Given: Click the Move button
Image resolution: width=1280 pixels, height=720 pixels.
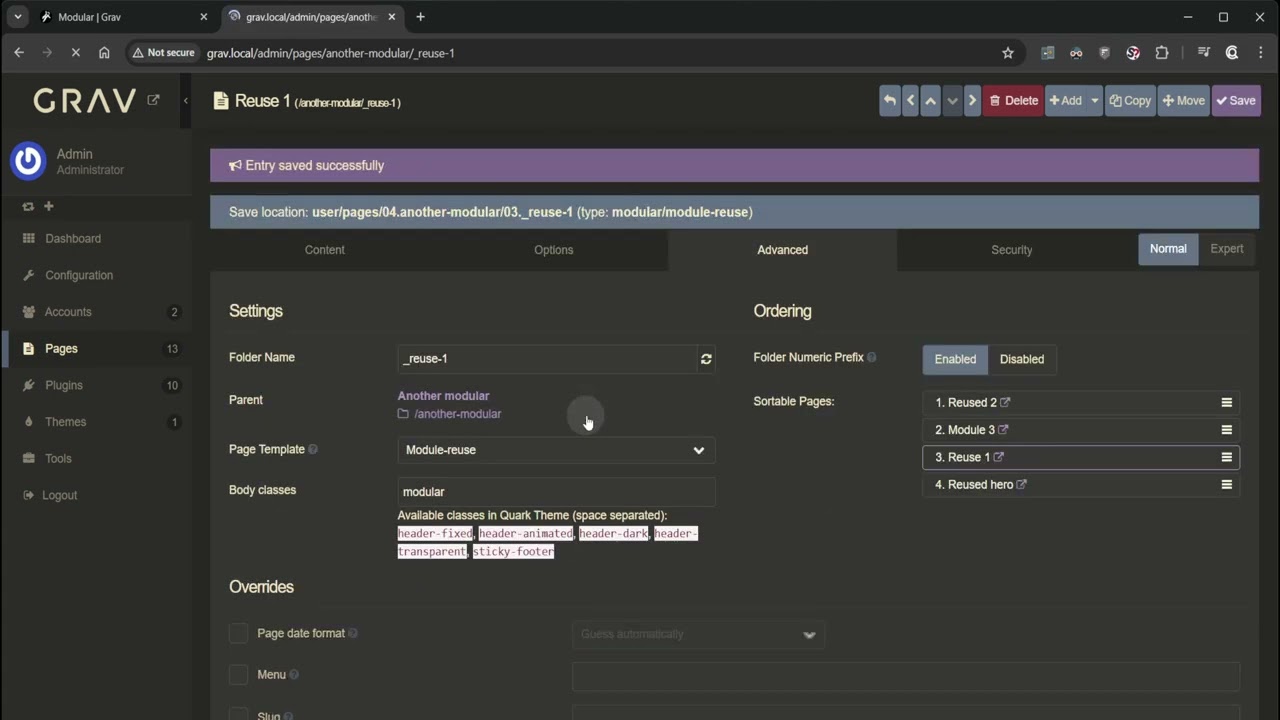Looking at the screenshot, I should [x=1184, y=100].
